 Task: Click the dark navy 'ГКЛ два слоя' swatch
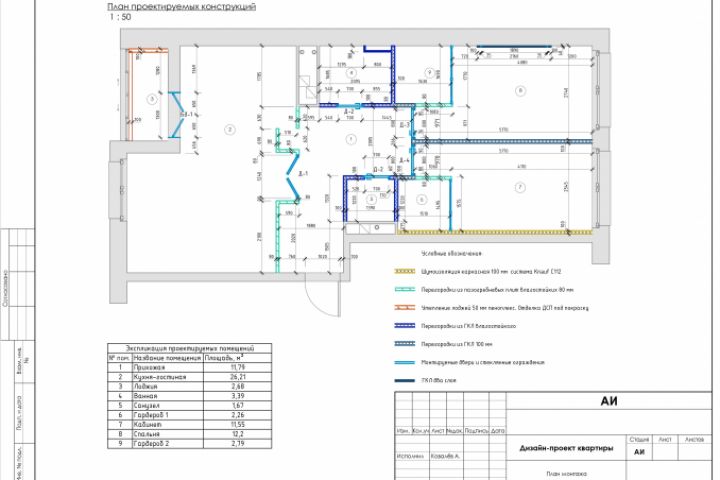[x=405, y=380]
